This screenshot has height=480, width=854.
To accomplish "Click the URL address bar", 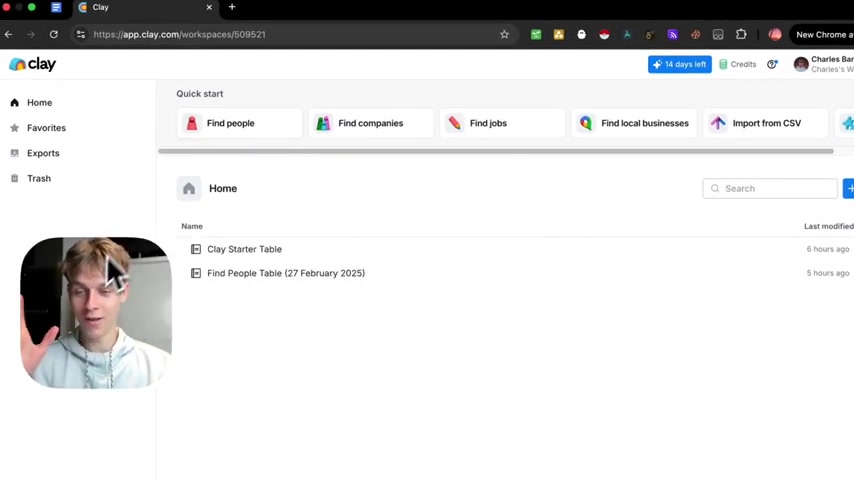I will [x=294, y=34].
